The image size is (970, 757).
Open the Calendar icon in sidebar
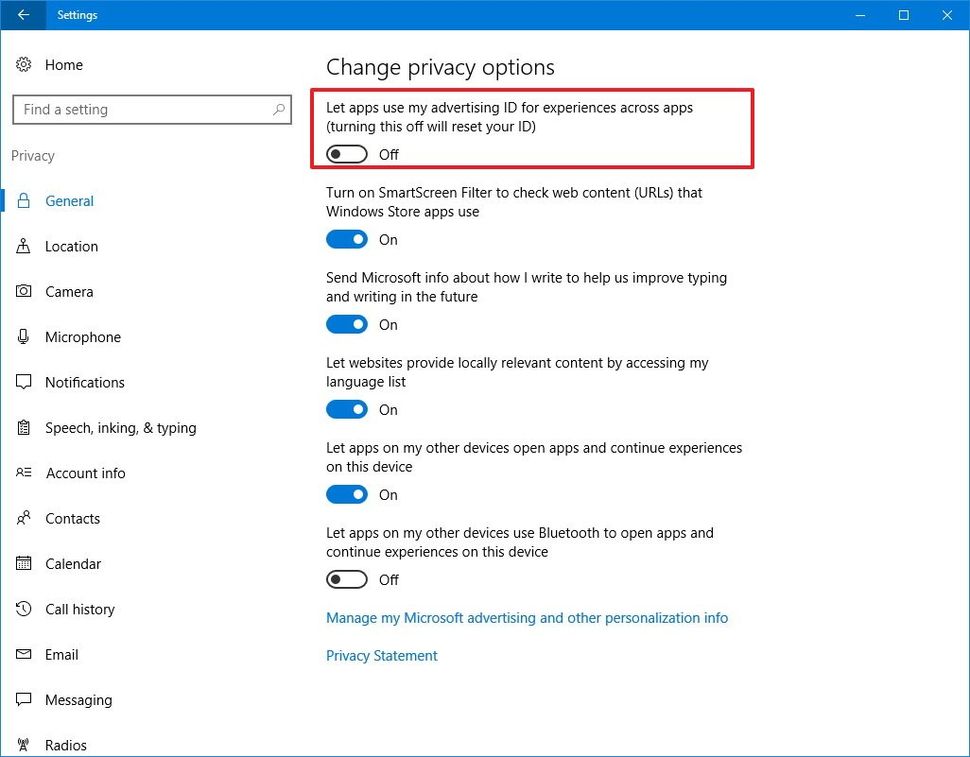click(x=23, y=564)
